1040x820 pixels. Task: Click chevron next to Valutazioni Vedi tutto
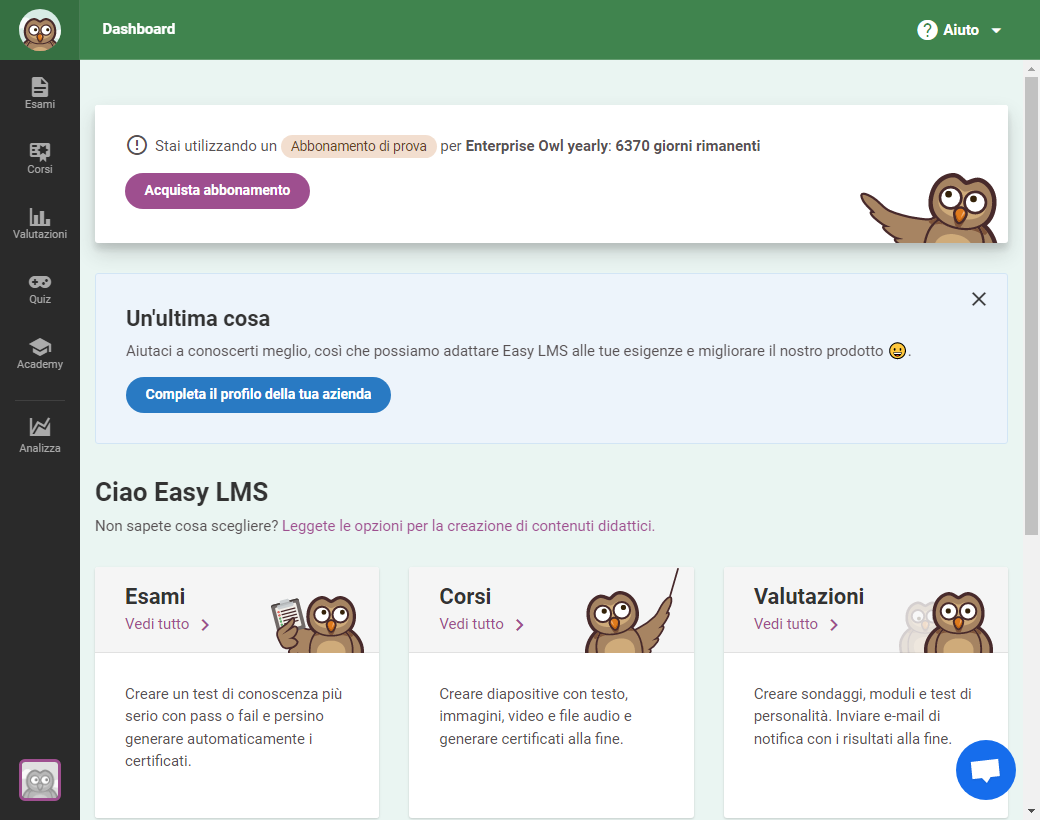coord(834,625)
